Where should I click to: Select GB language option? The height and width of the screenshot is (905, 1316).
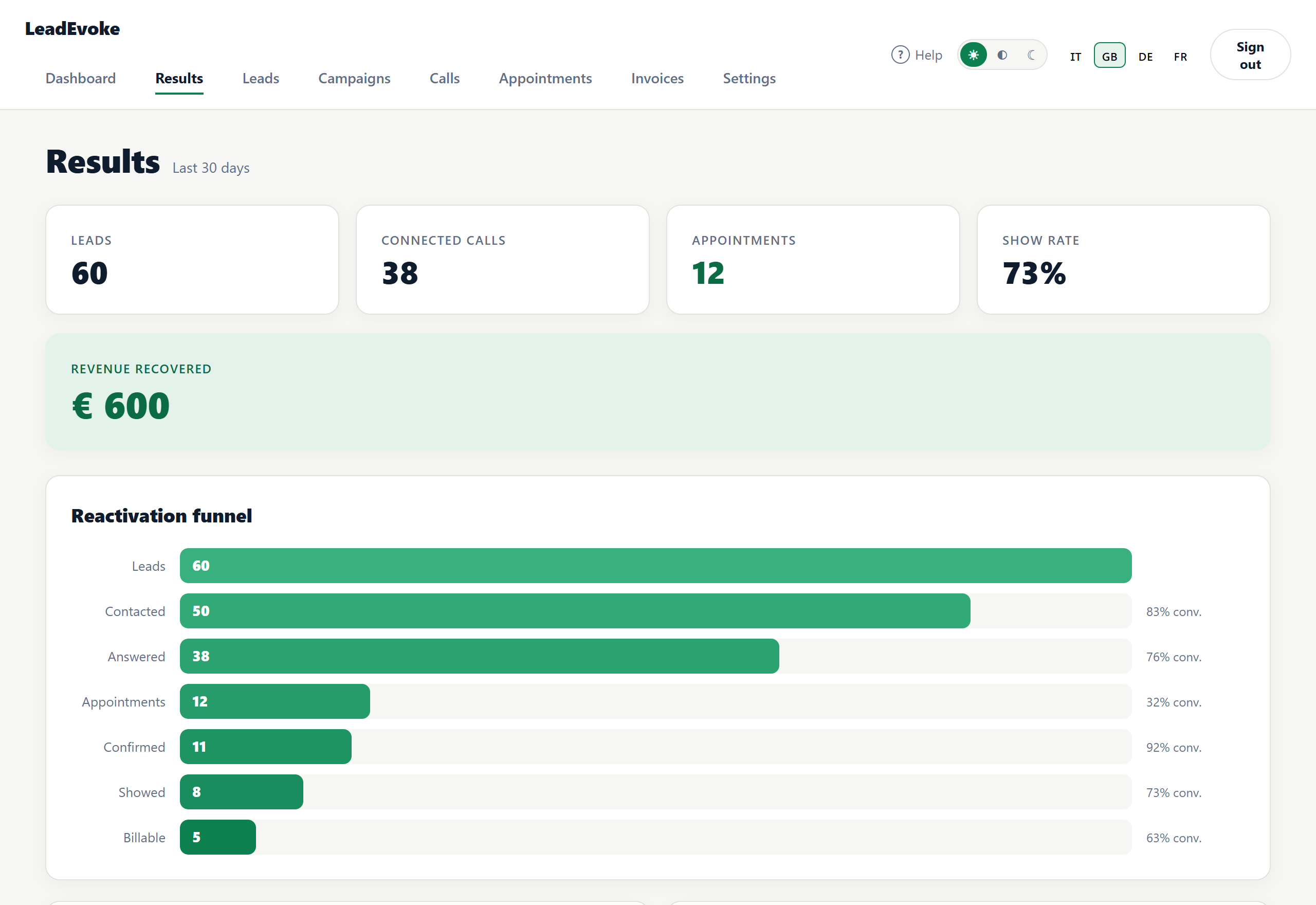[x=1109, y=56]
